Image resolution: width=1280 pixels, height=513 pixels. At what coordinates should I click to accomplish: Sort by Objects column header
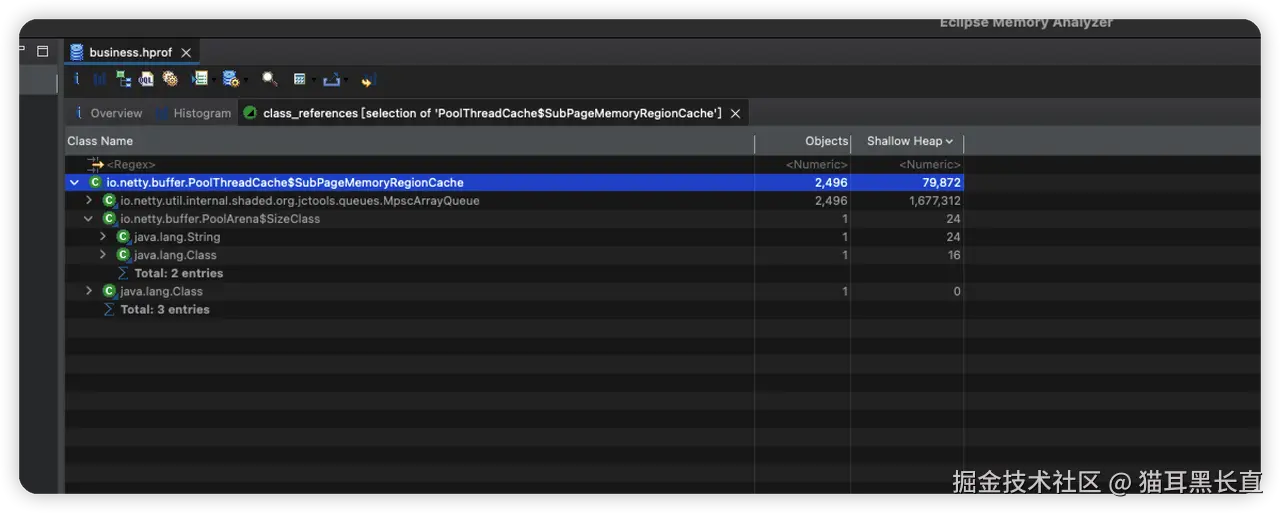click(803, 141)
